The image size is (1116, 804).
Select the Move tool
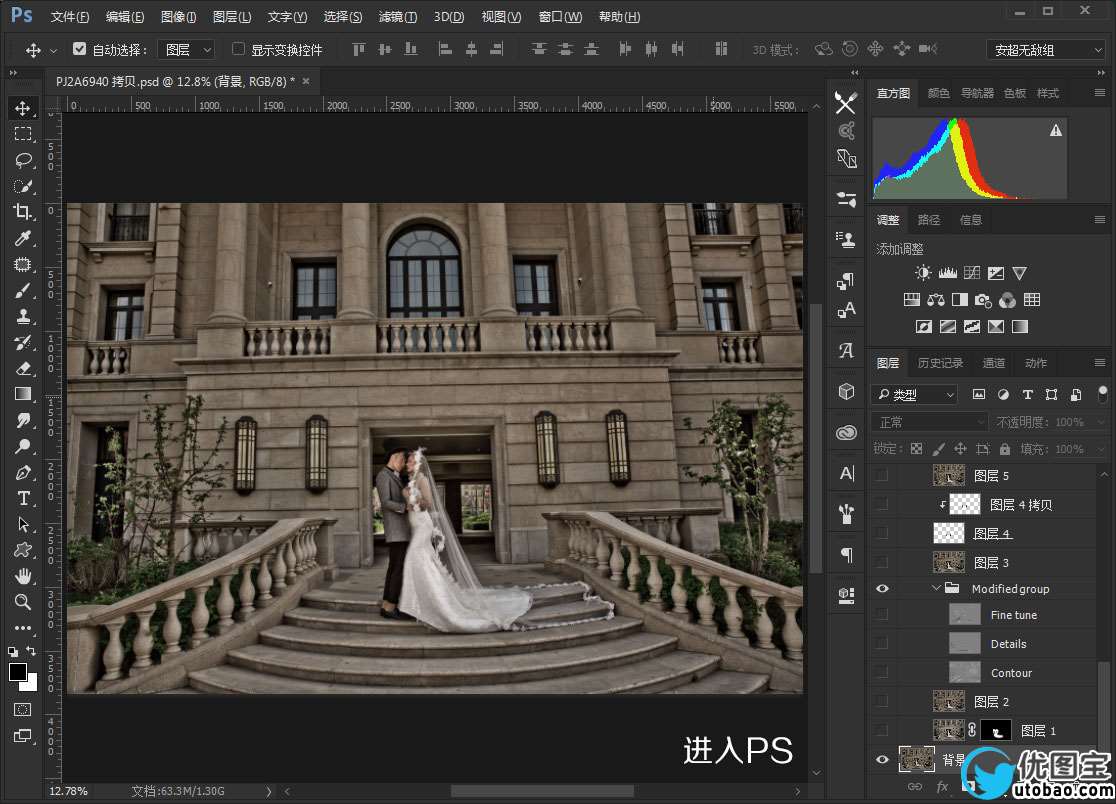point(23,108)
